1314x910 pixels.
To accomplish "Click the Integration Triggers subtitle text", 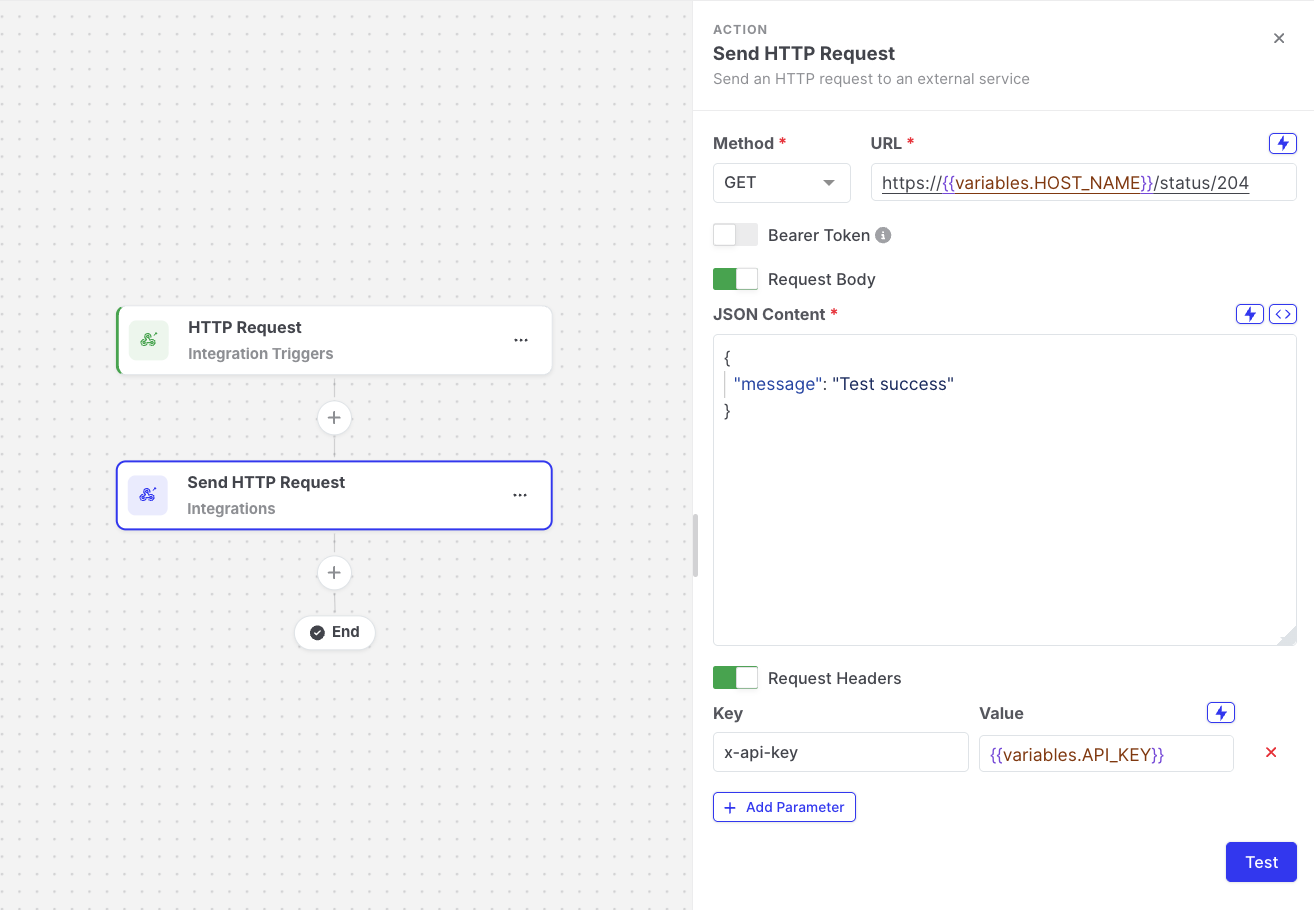I will pyautogui.click(x=261, y=353).
